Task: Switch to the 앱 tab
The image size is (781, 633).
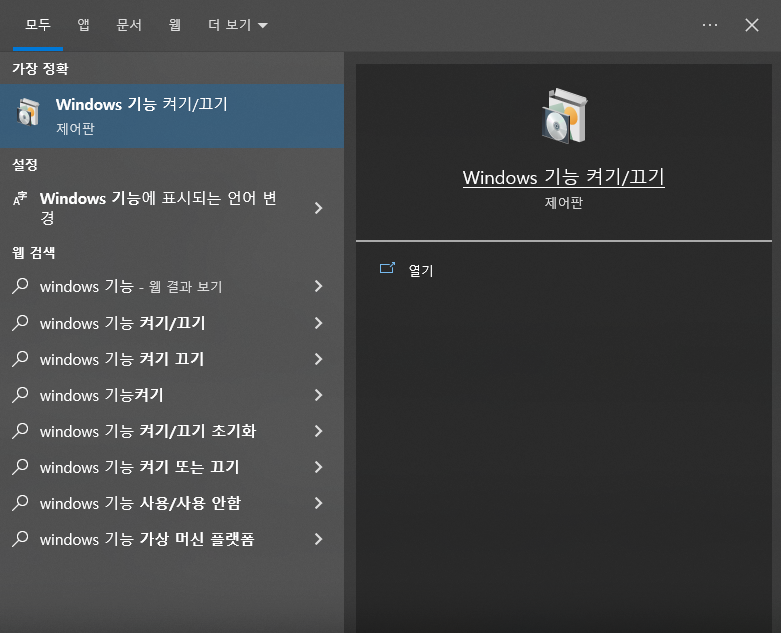Action: pyautogui.click(x=83, y=25)
